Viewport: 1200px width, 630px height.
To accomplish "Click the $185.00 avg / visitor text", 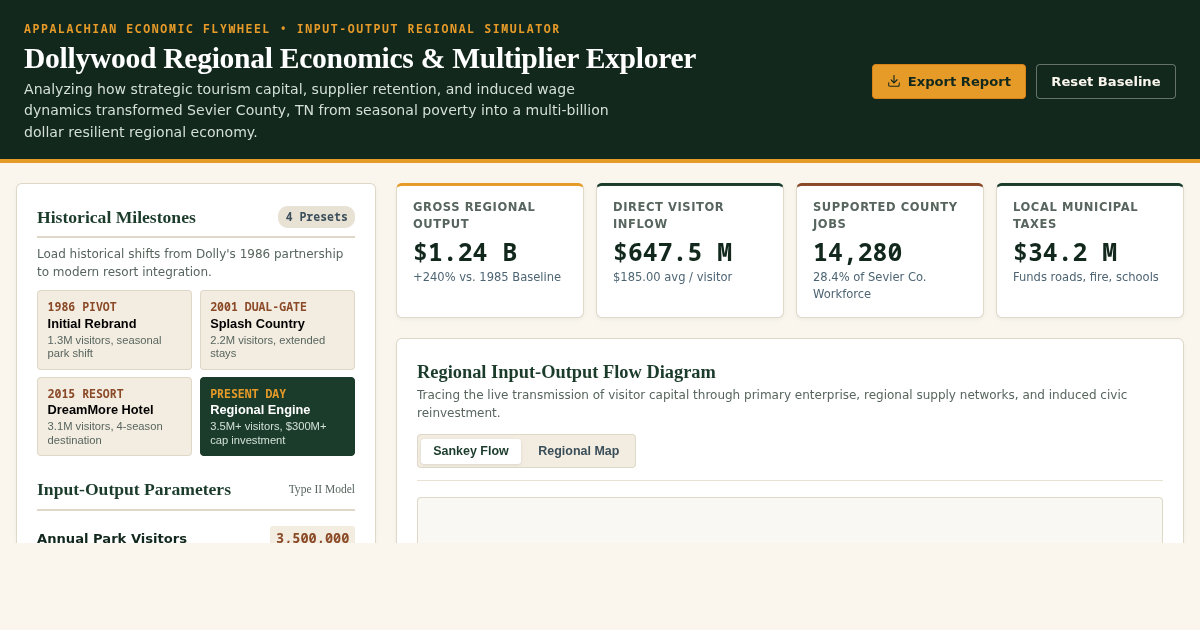I will click(672, 277).
